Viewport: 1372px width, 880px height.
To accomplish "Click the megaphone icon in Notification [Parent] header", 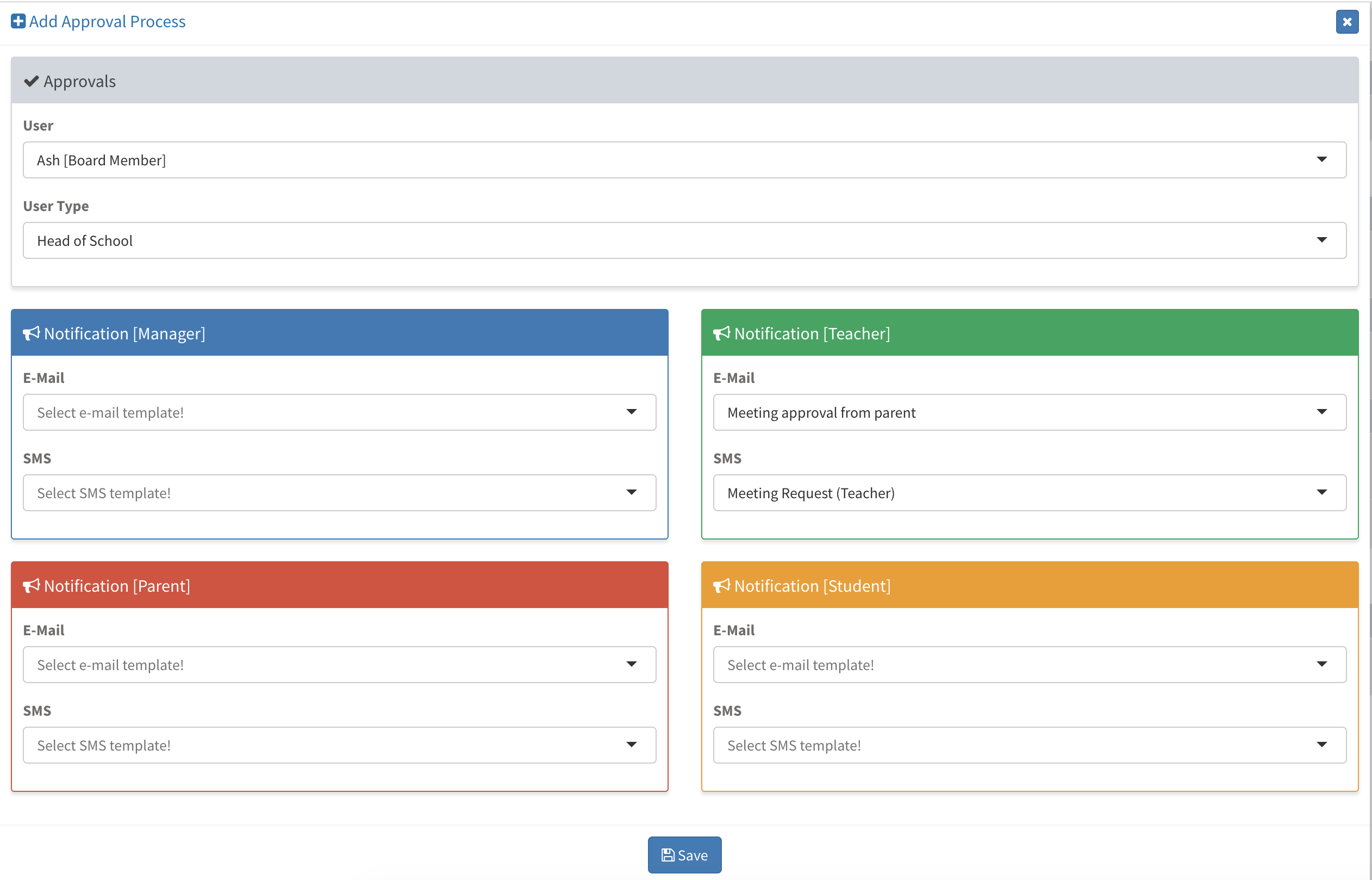I will [x=32, y=586].
